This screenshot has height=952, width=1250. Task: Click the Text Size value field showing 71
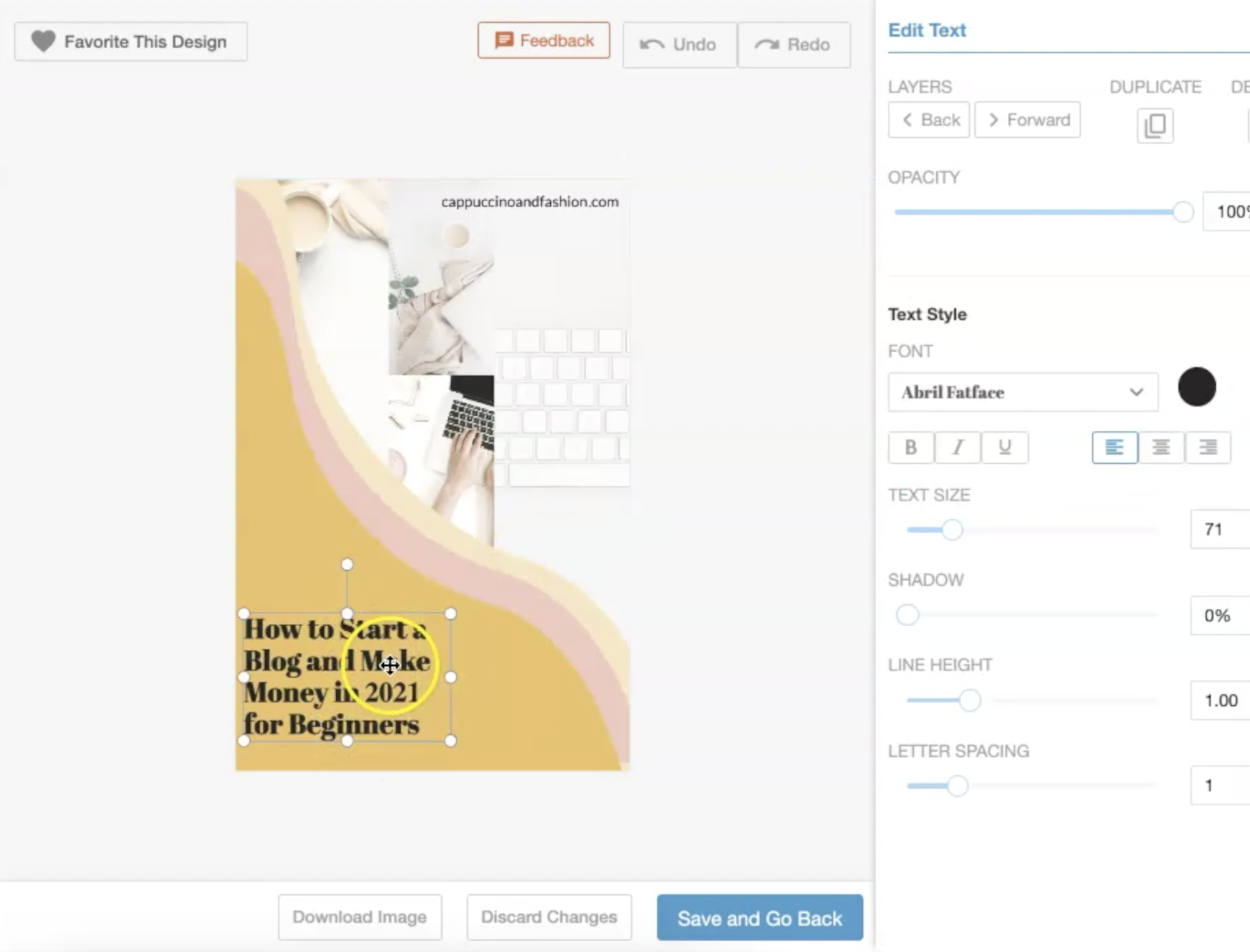point(1220,529)
